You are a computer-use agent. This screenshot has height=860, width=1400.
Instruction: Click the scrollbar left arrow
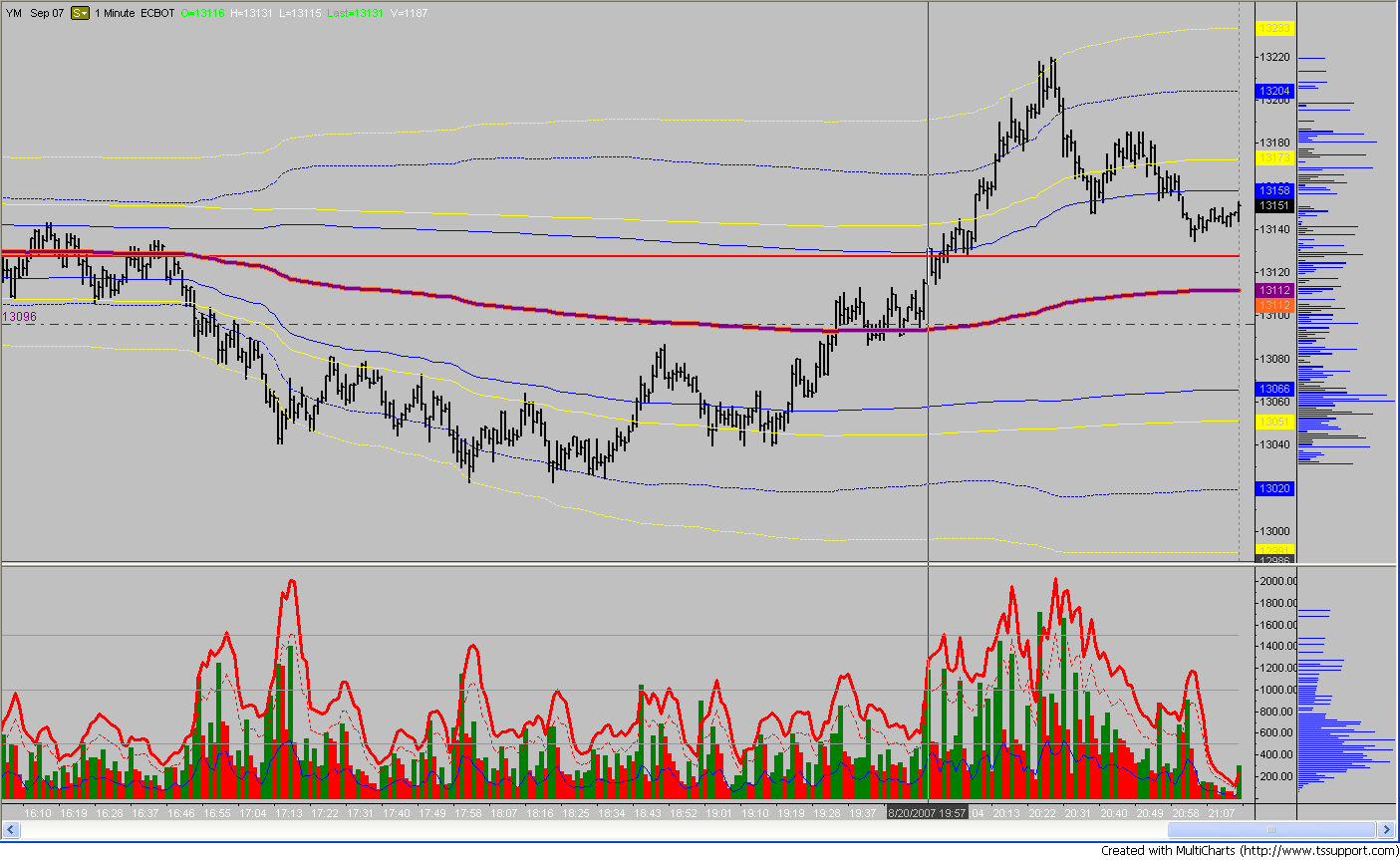(10, 829)
